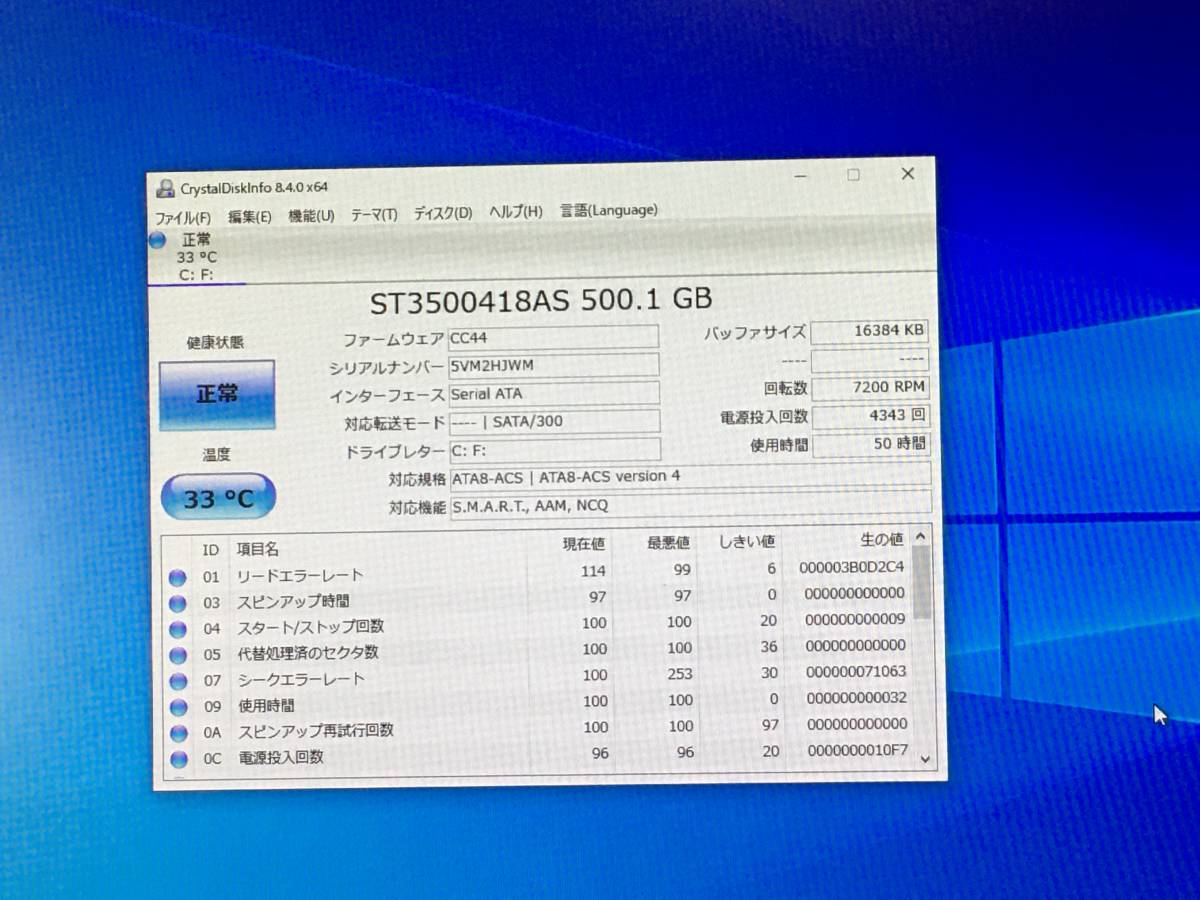Screen dimensions: 1200x900
Task: Select the リードエラーレート row name
Action: click(299, 576)
